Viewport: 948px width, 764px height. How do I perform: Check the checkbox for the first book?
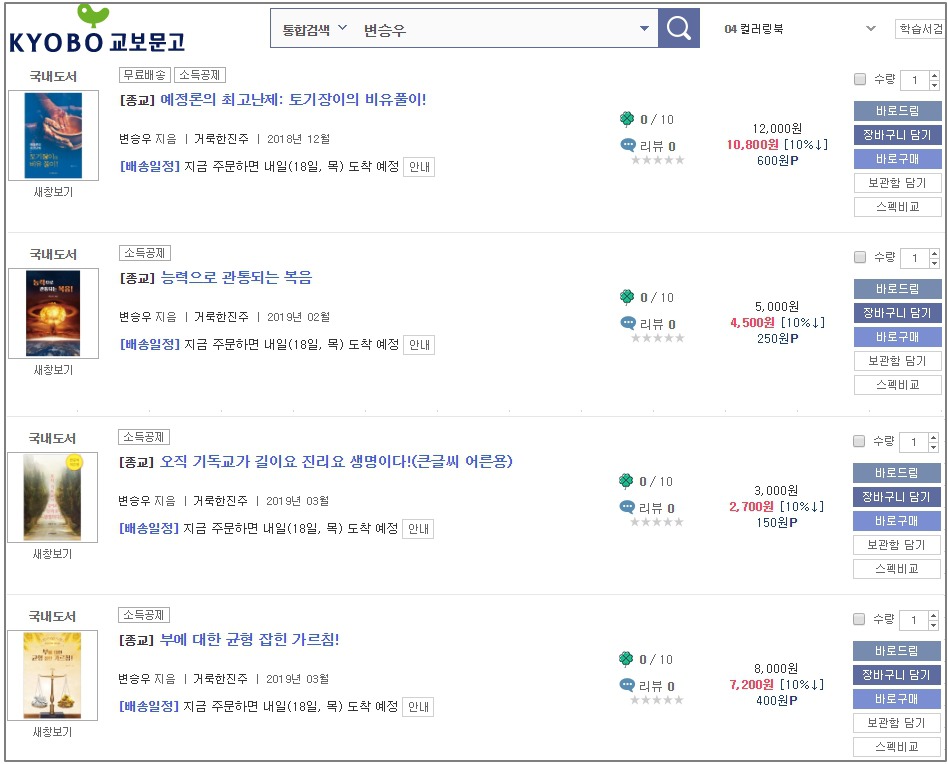pyautogui.click(x=860, y=79)
